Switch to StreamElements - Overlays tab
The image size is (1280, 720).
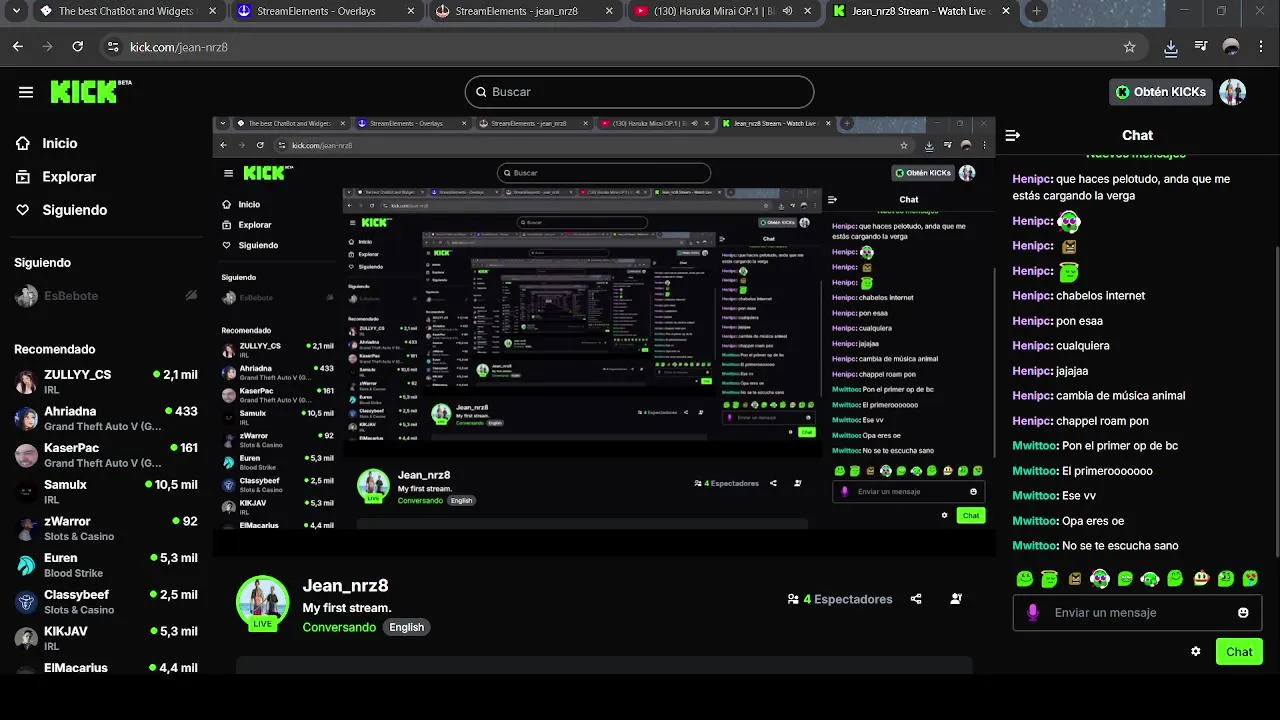(327, 11)
